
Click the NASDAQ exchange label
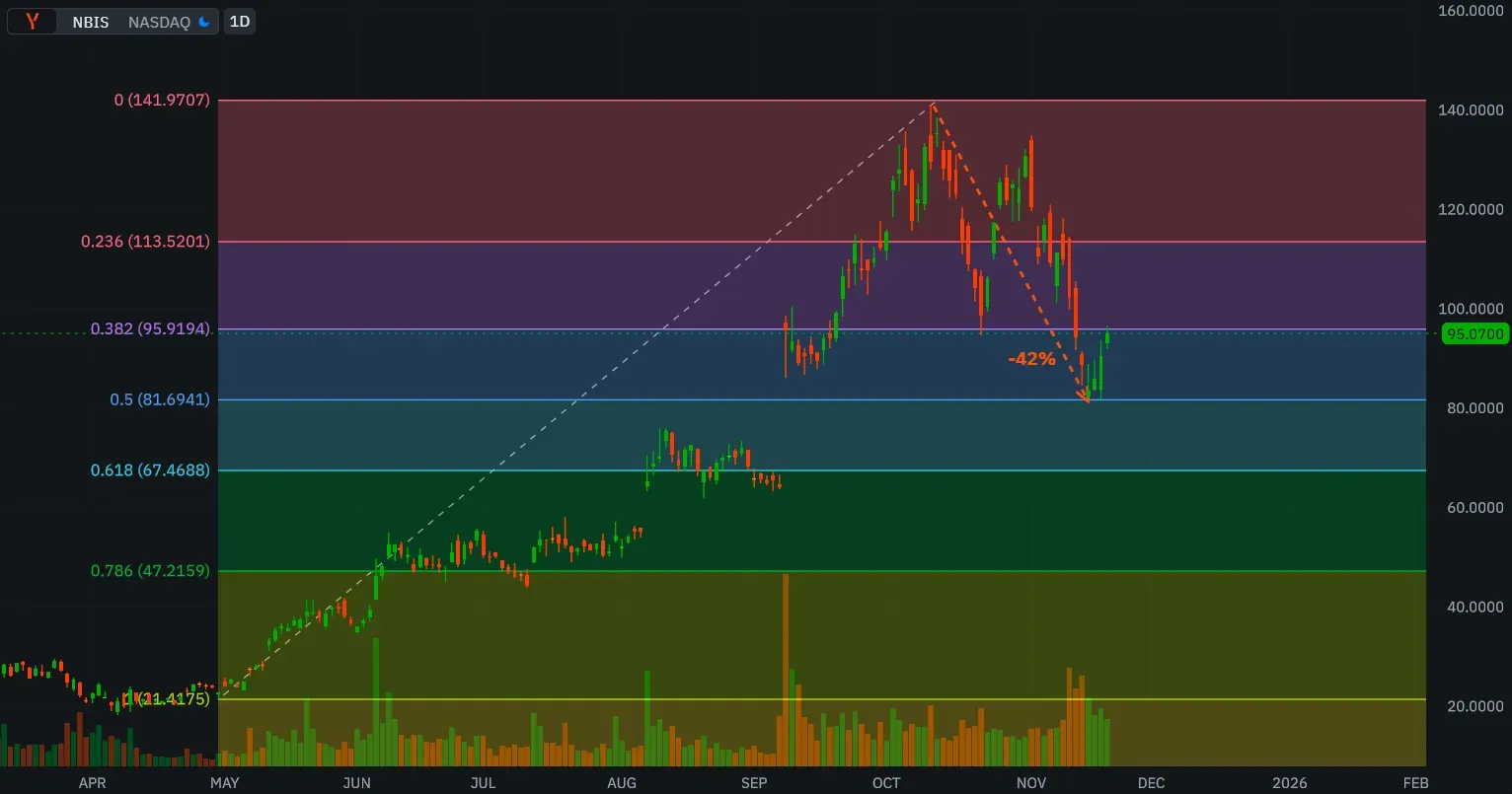coord(159,22)
